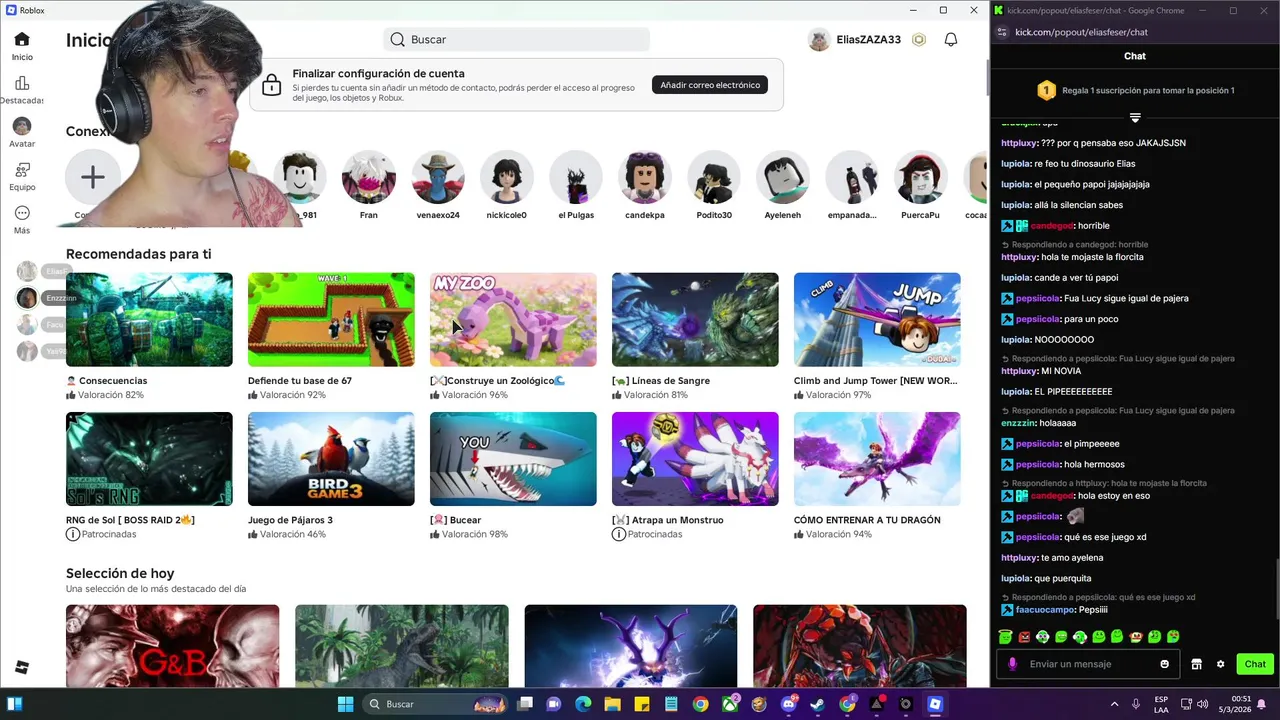Image resolution: width=1280 pixels, height=720 pixels.
Task: Click Añadir correo electrónico button
Action: [x=710, y=85]
